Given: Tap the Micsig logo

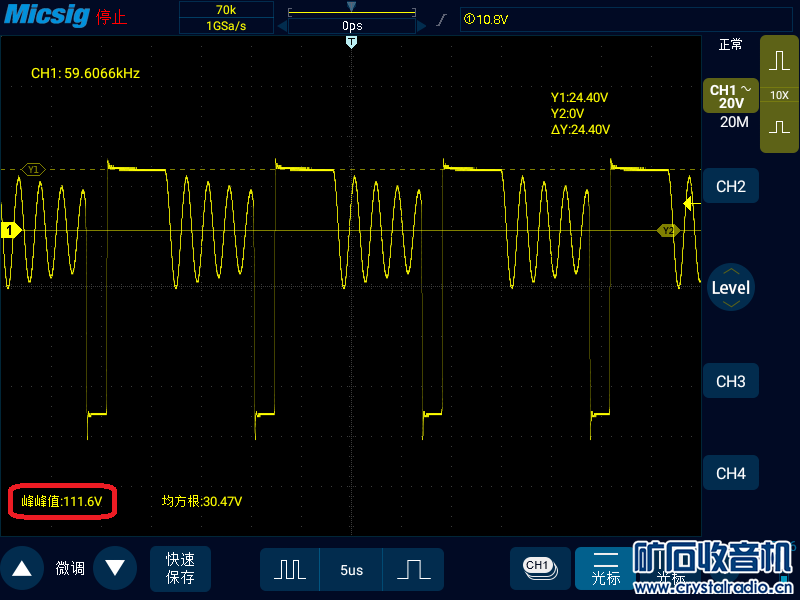Looking at the screenshot, I should pyautogui.click(x=47, y=15).
